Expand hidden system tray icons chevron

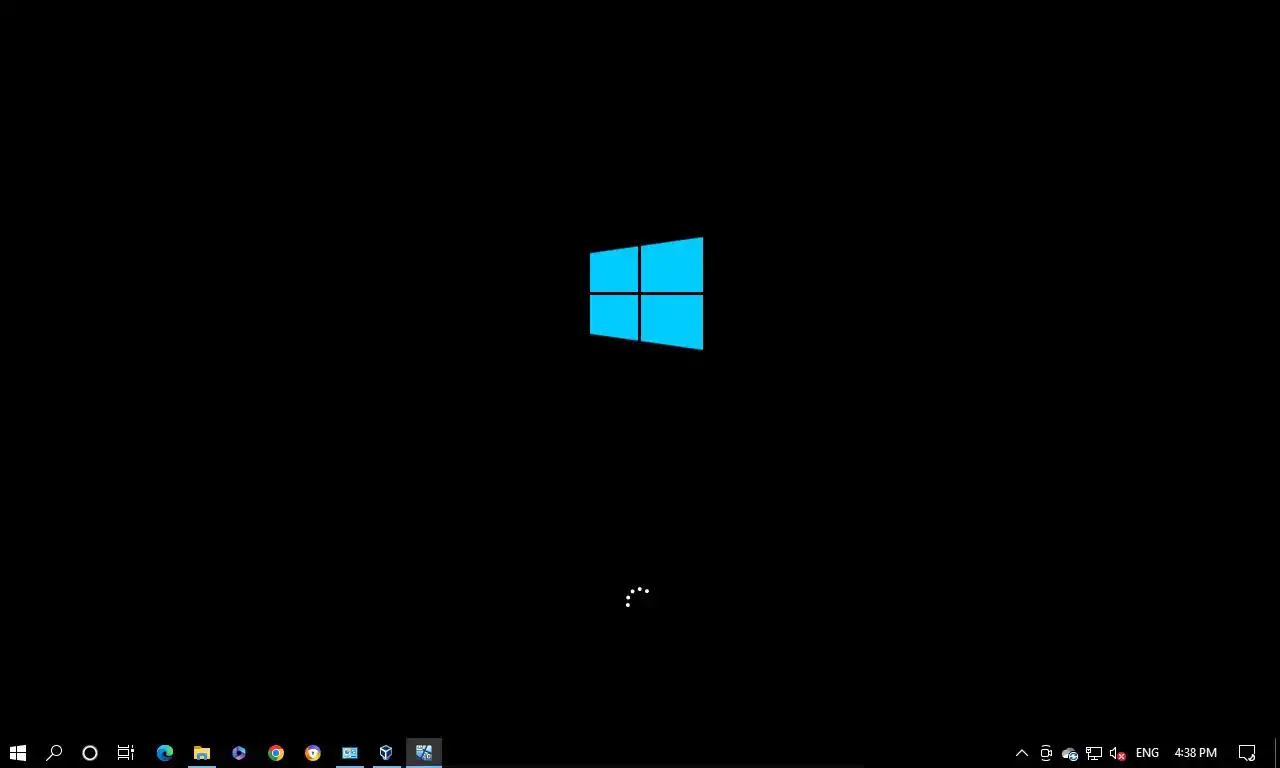point(1022,753)
